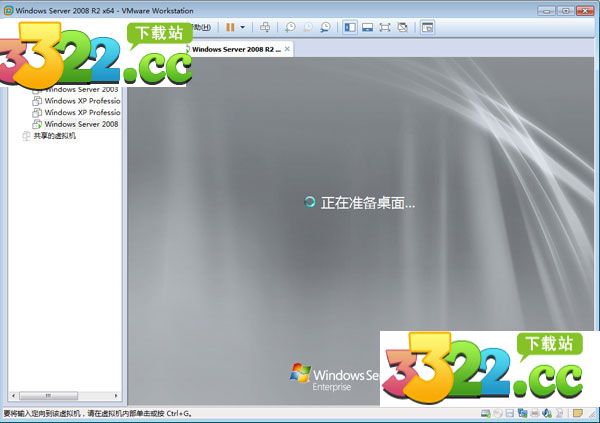
Task: Toggle the thumbnail bar view icon
Action: point(367,27)
